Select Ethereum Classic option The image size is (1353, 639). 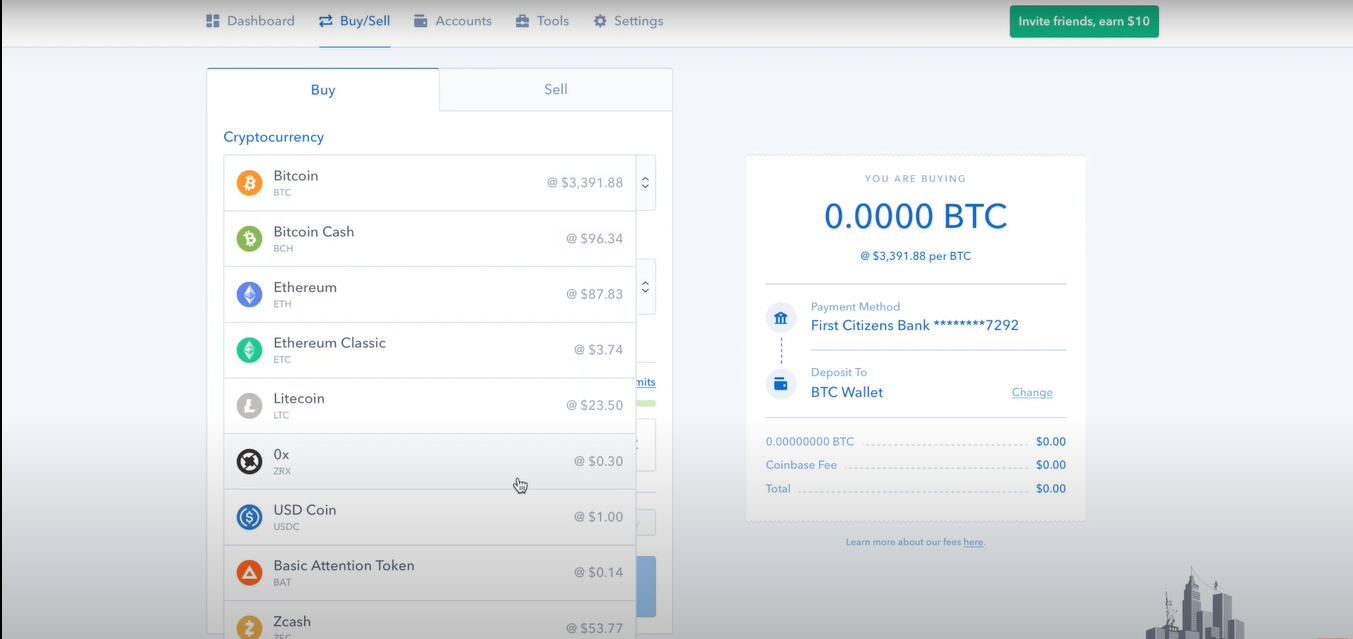(x=430, y=350)
